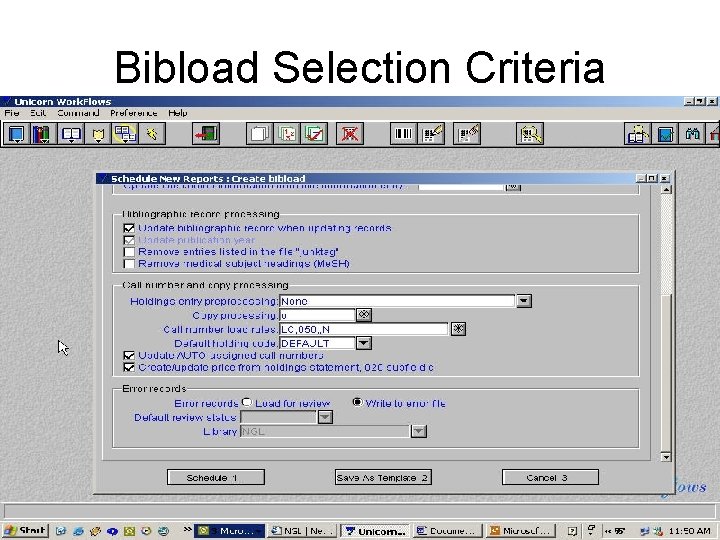
Task: Click the Default holding code DEFAULT field
Action: click(317, 343)
